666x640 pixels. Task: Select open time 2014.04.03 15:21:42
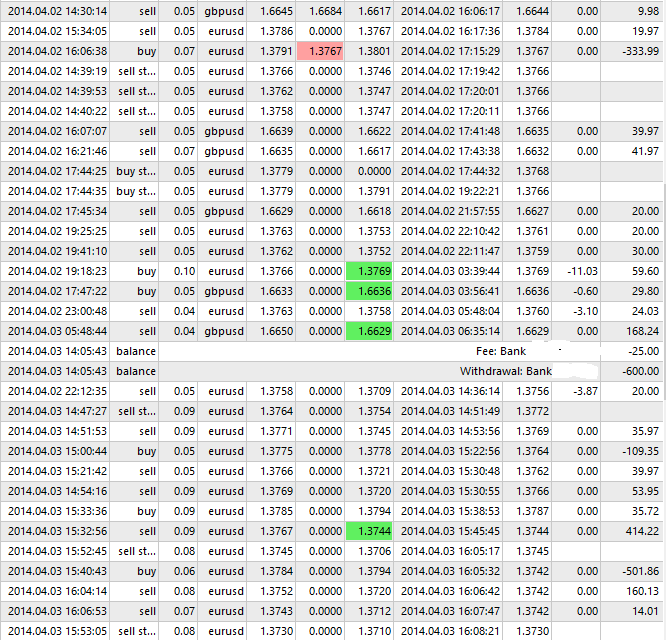pyautogui.click(x=57, y=471)
